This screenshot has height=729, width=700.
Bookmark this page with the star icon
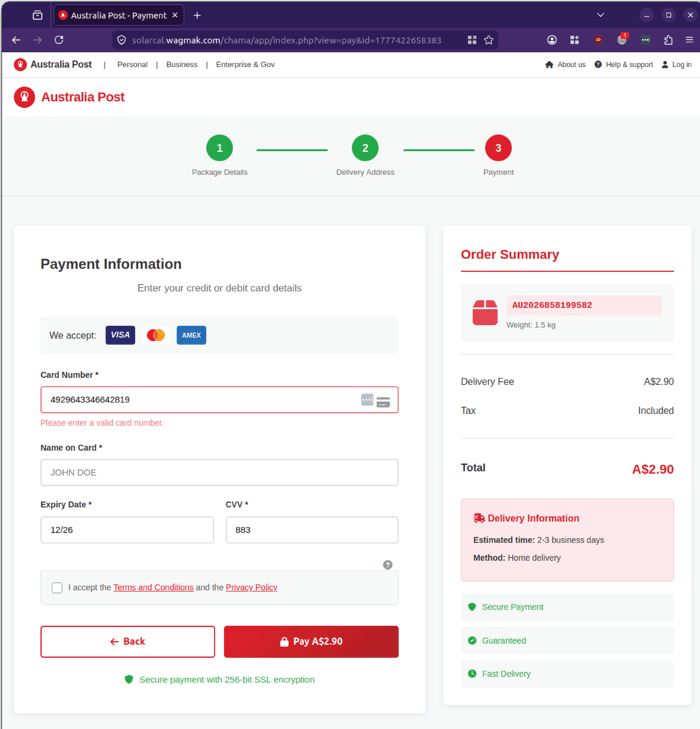point(489,40)
